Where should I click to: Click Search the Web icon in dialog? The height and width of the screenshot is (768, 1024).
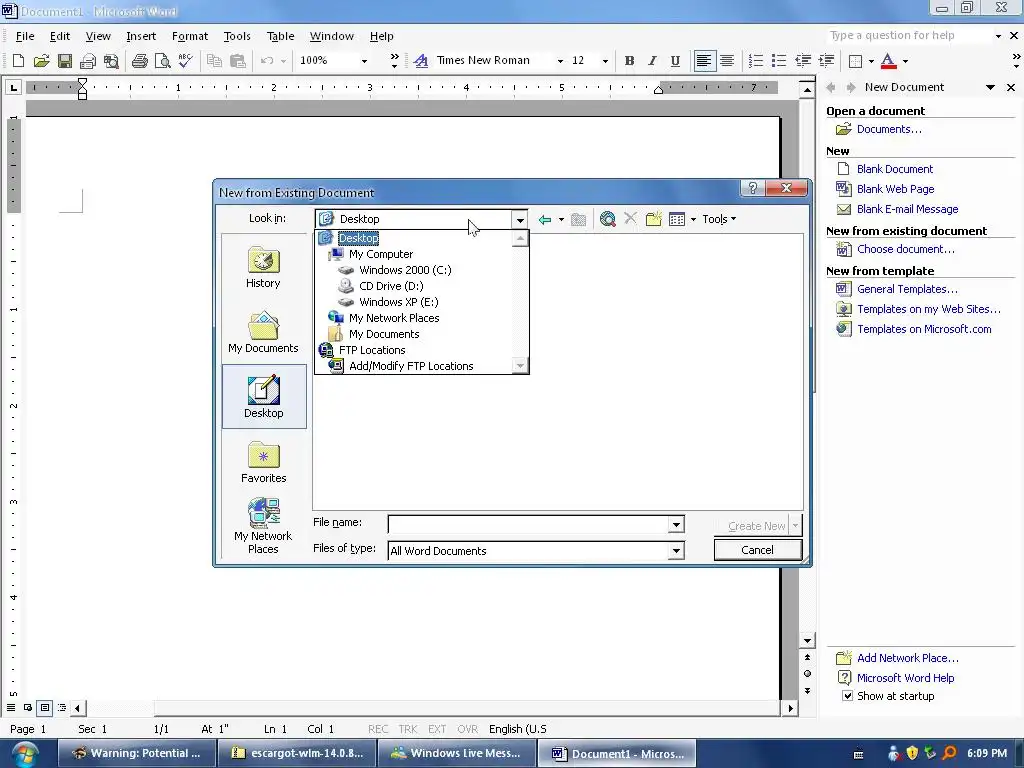tap(607, 219)
